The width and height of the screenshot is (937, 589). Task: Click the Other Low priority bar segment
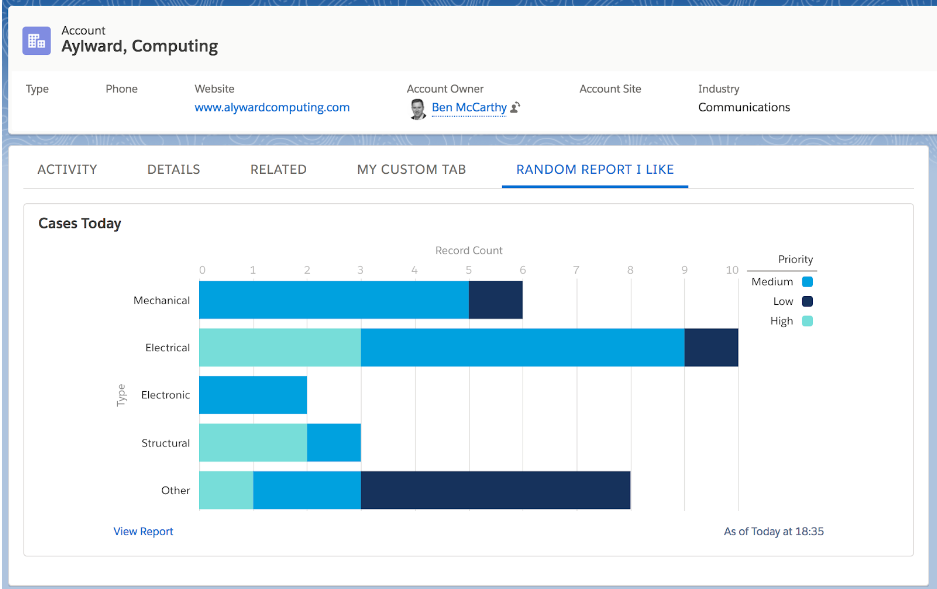[495, 490]
